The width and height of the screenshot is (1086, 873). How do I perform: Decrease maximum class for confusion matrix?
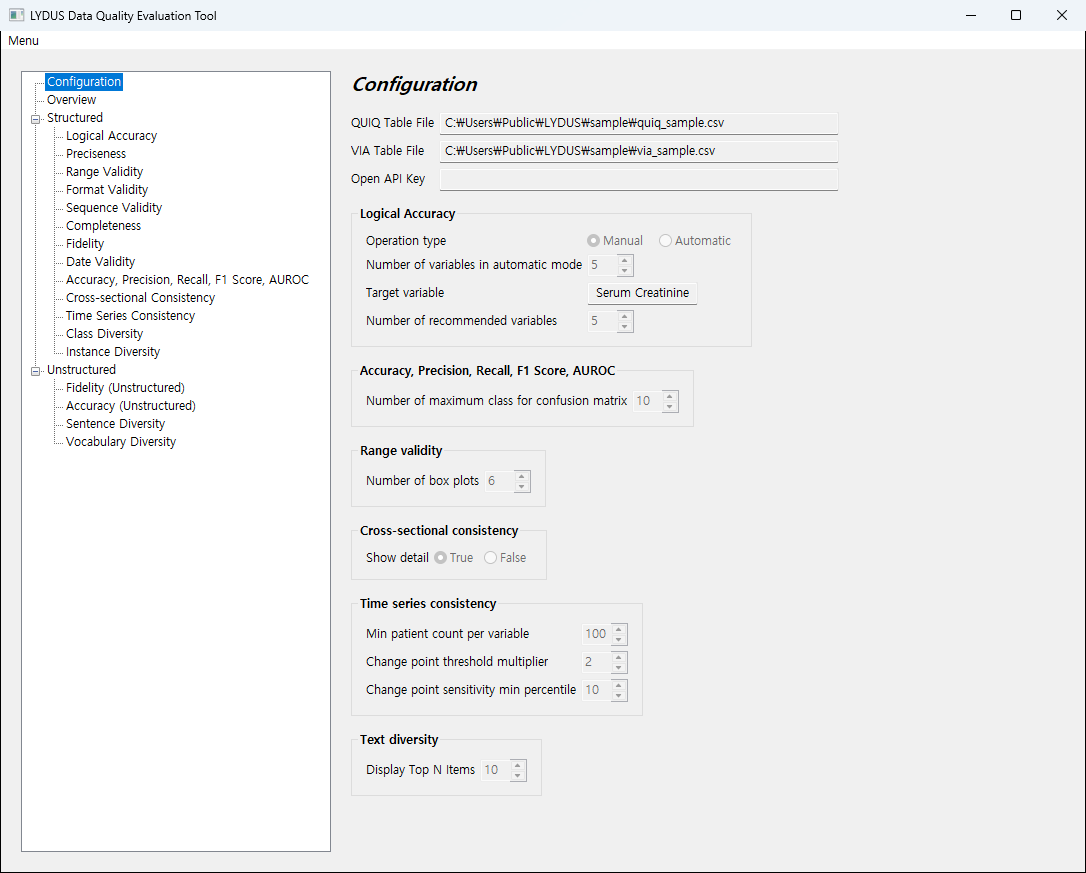click(670, 407)
